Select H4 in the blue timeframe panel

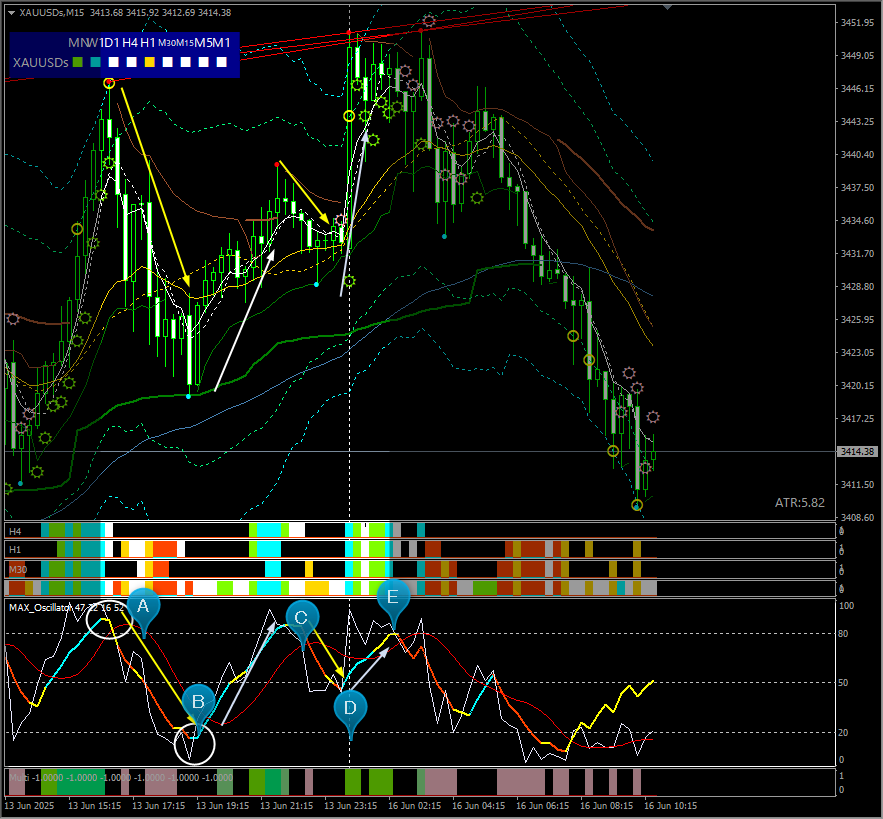coord(130,43)
